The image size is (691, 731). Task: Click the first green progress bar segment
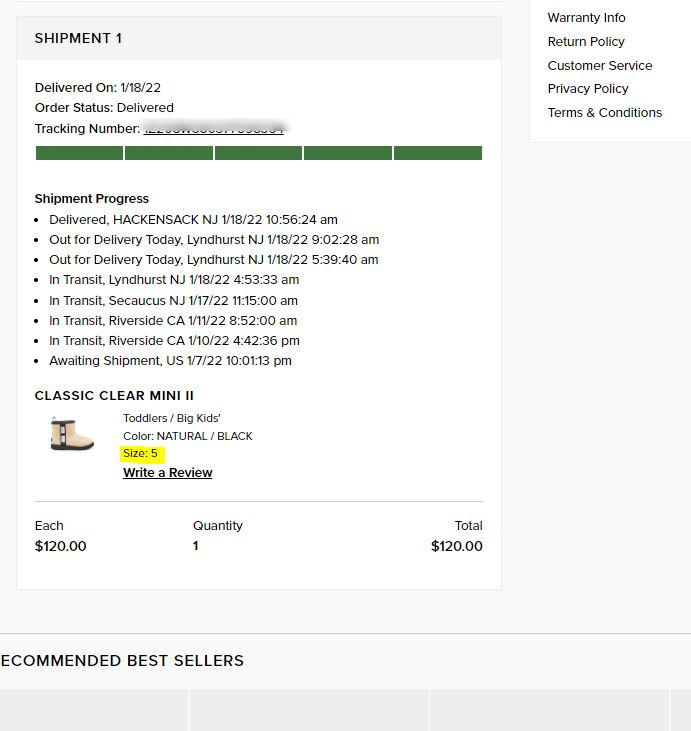(79, 153)
